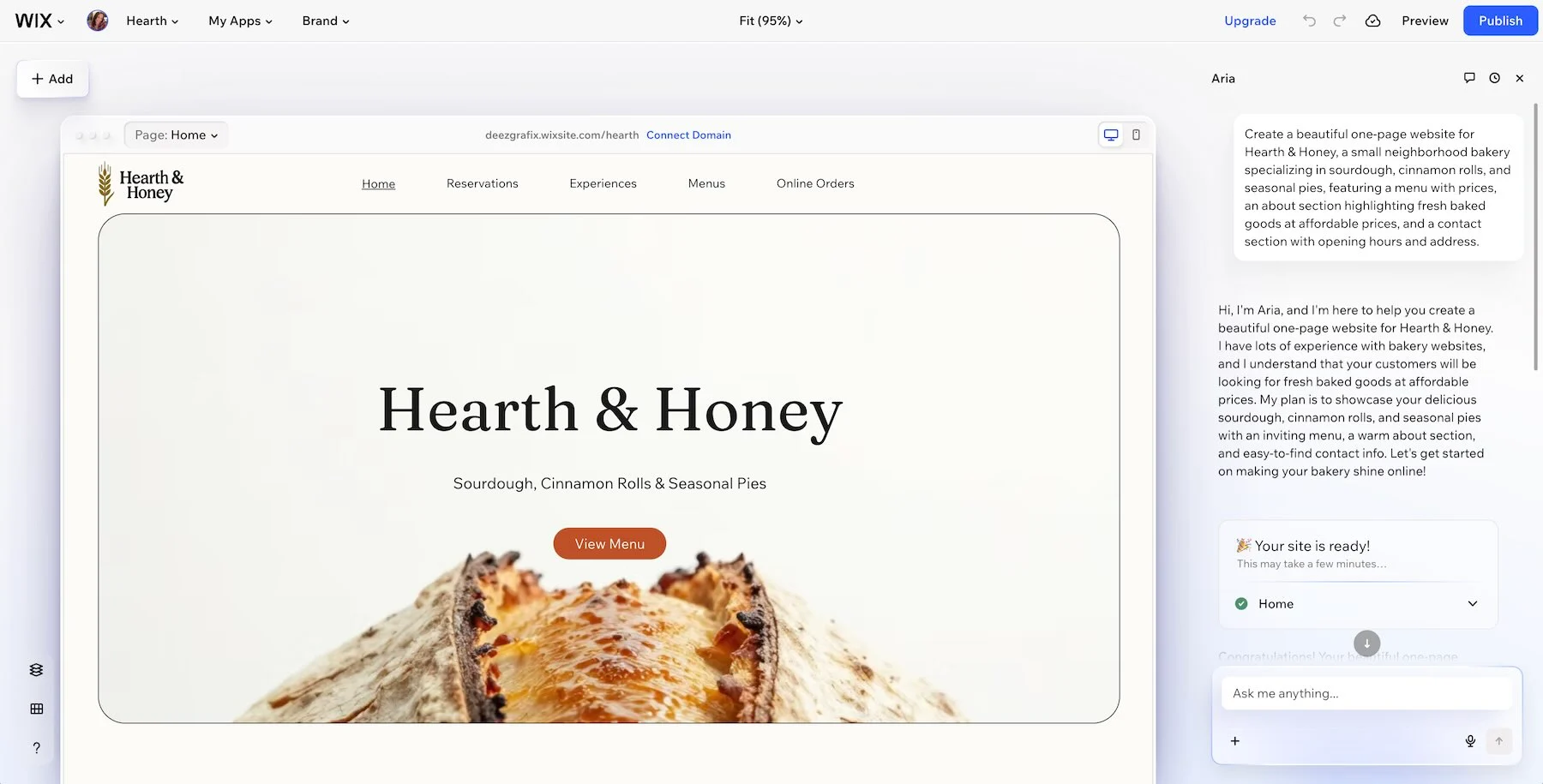Click the send arrow button in chat
The width and height of the screenshot is (1543, 784).
pos(1499,741)
